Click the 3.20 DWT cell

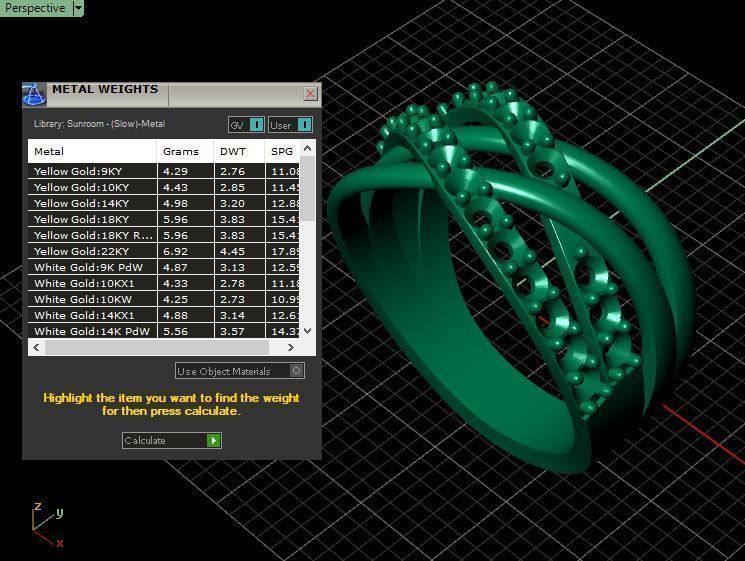tap(239, 203)
